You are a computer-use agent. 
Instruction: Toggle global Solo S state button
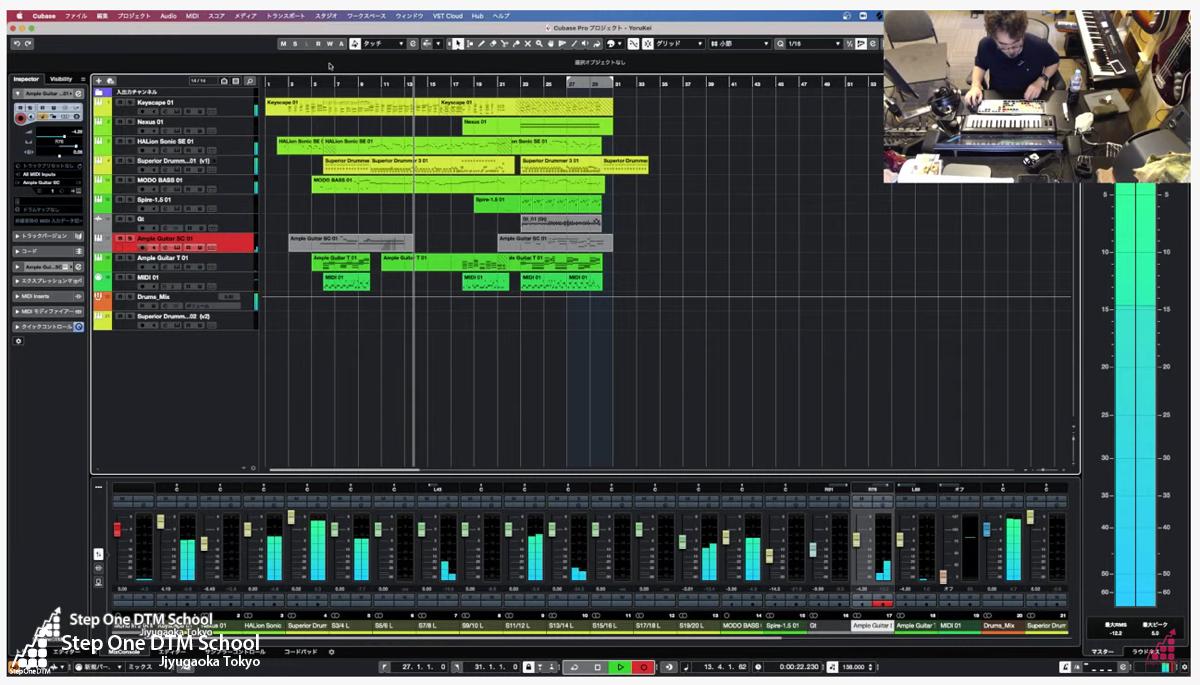(294, 44)
